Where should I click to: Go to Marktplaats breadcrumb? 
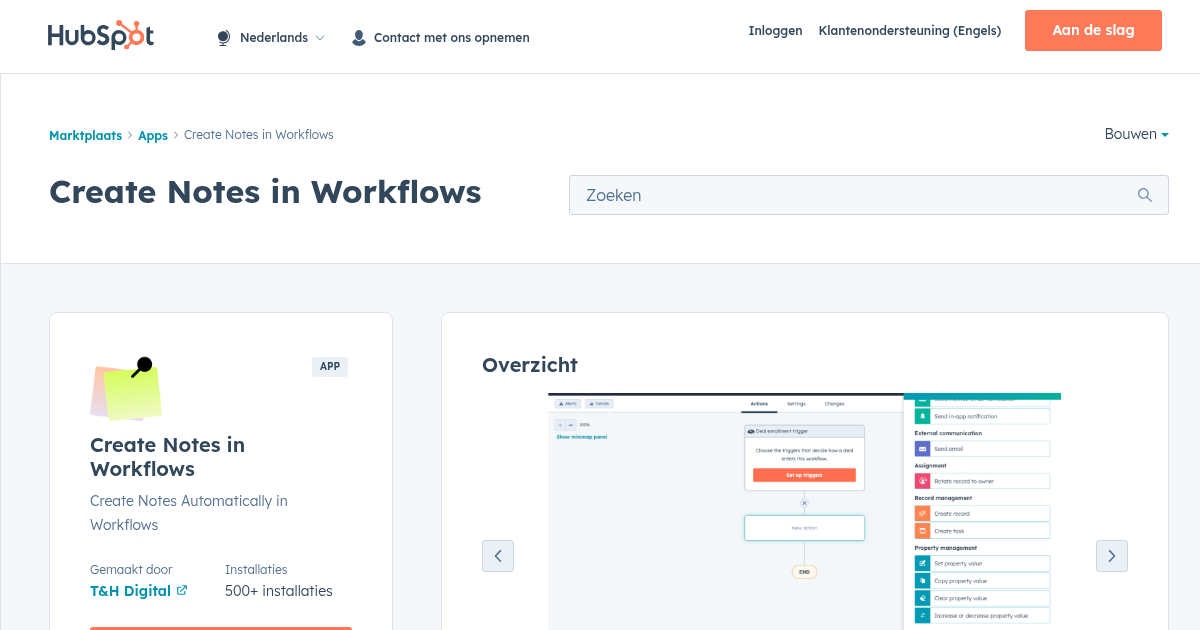click(x=85, y=135)
